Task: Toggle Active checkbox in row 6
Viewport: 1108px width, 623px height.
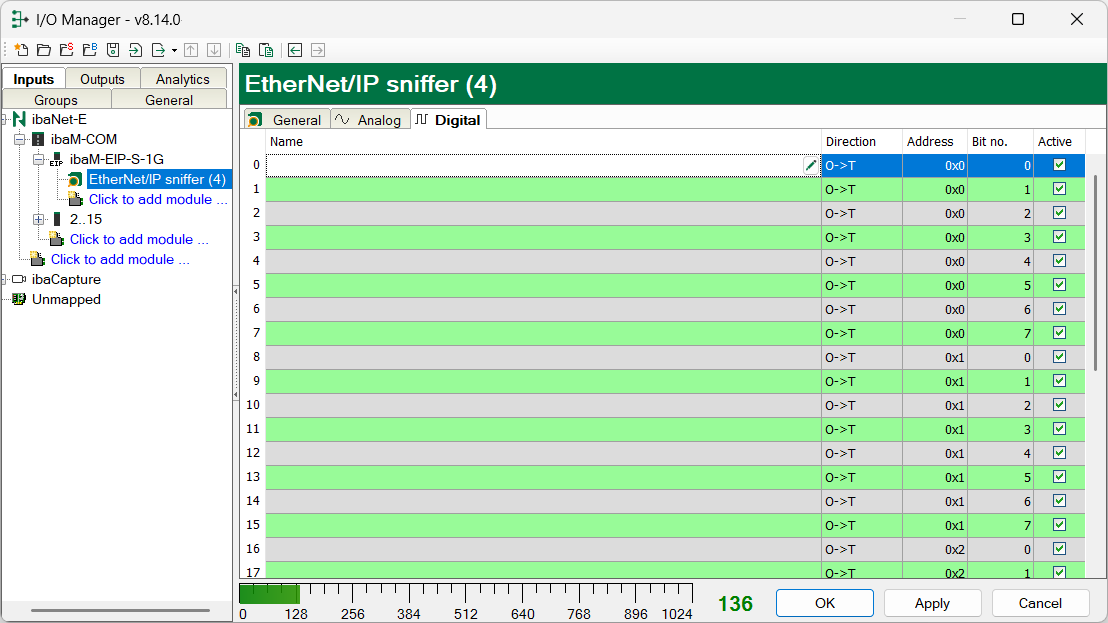Action: [x=1059, y=309]
